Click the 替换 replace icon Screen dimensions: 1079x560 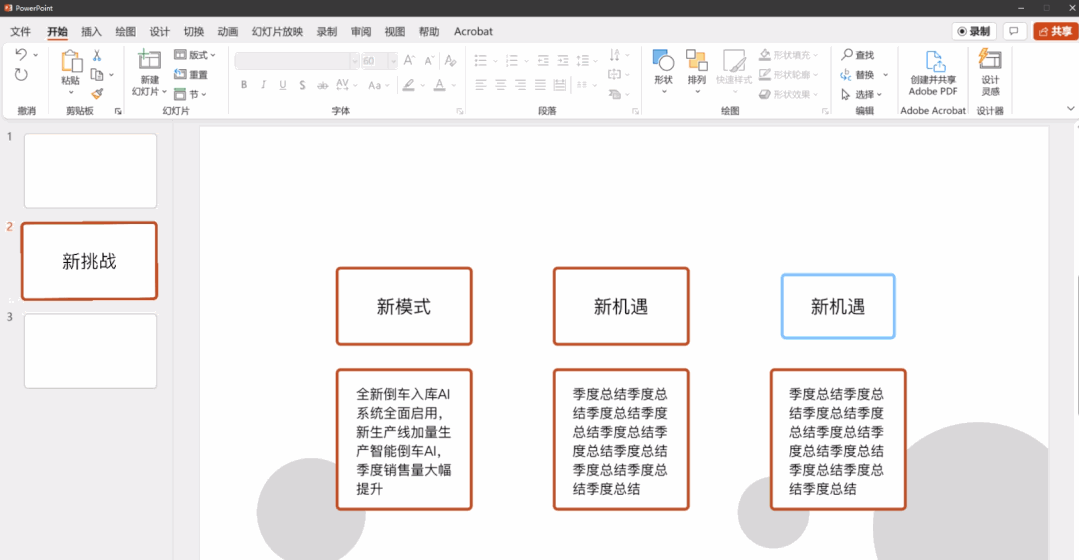click(857, 74)
